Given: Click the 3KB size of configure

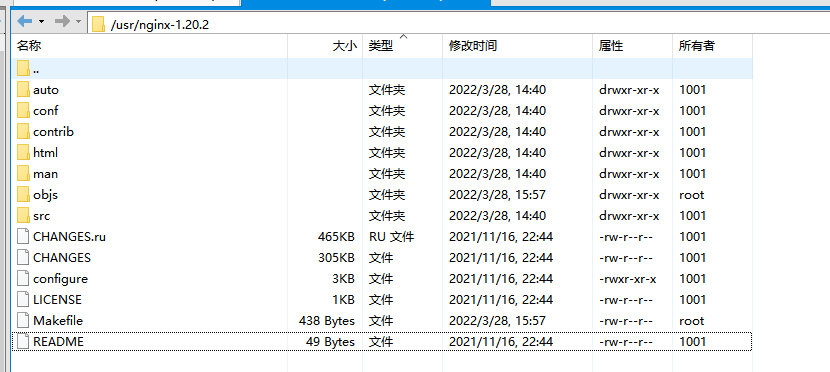Looking at the screenshot, I should (343, 279).
